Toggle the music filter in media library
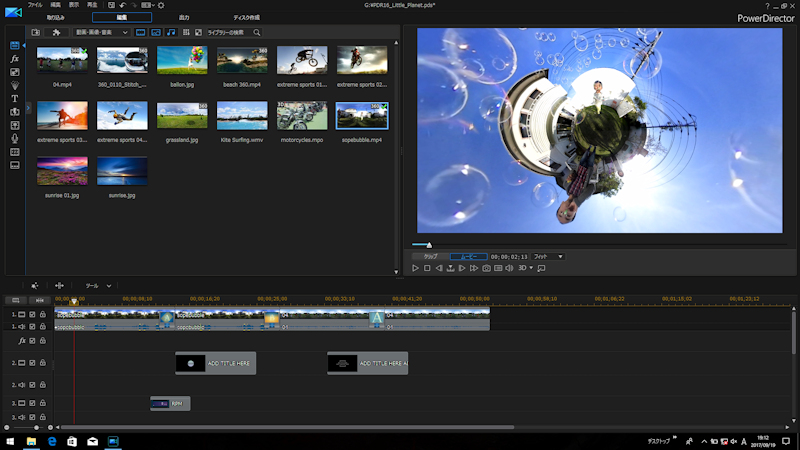The height and width of the screenshot is (450, 800). [x=170, y=32]
